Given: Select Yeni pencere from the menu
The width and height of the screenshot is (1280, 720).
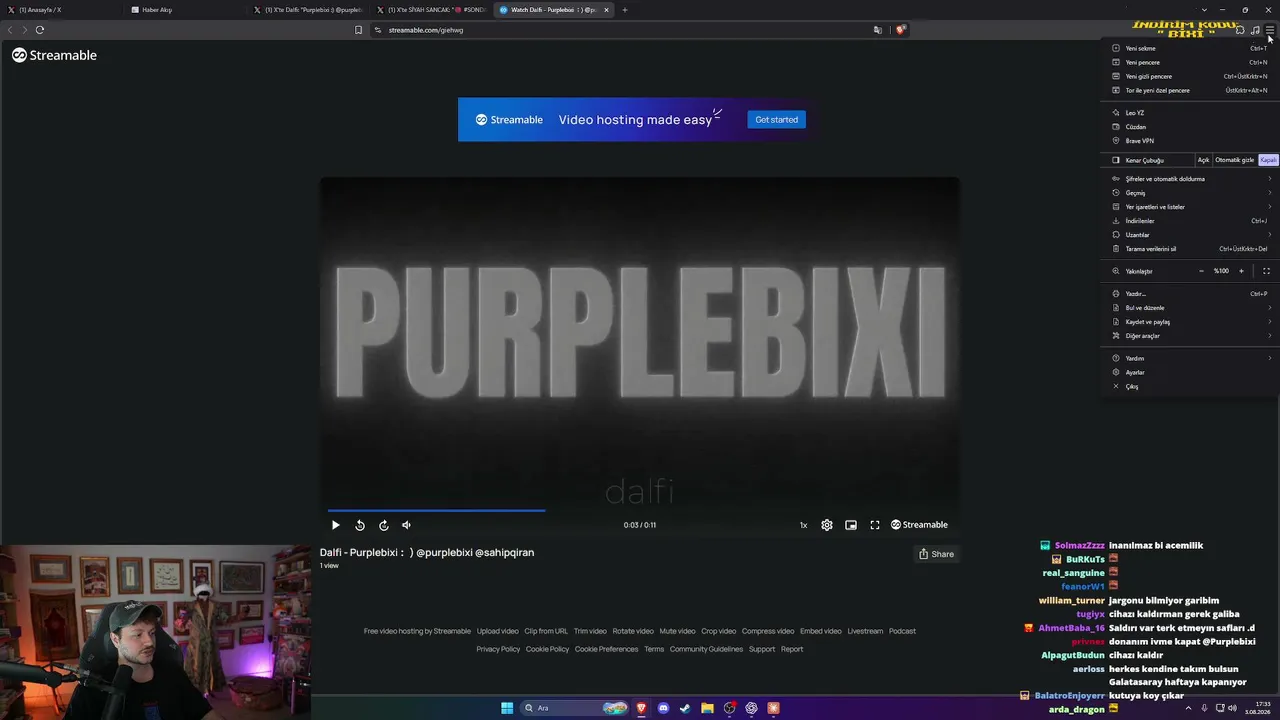Looking at the screenshot, I should [x=1190, y=62].
